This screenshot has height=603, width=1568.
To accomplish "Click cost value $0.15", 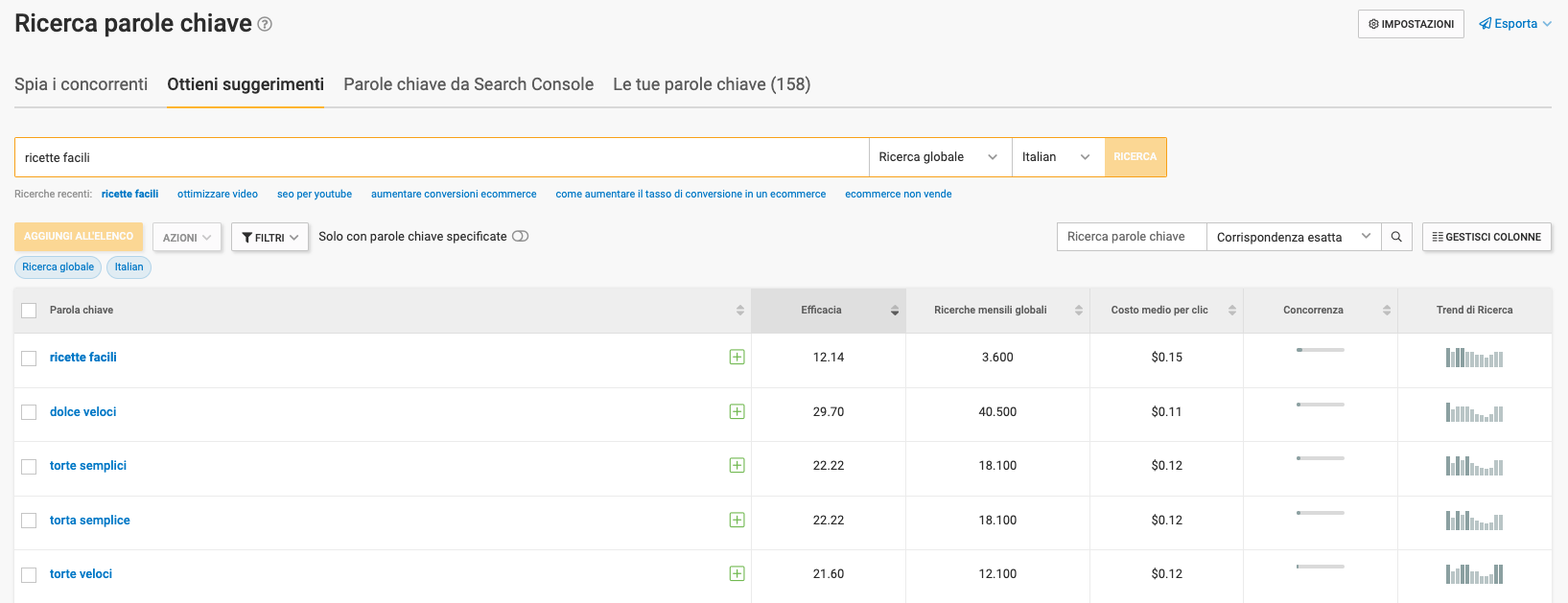I will (1166, 357).
